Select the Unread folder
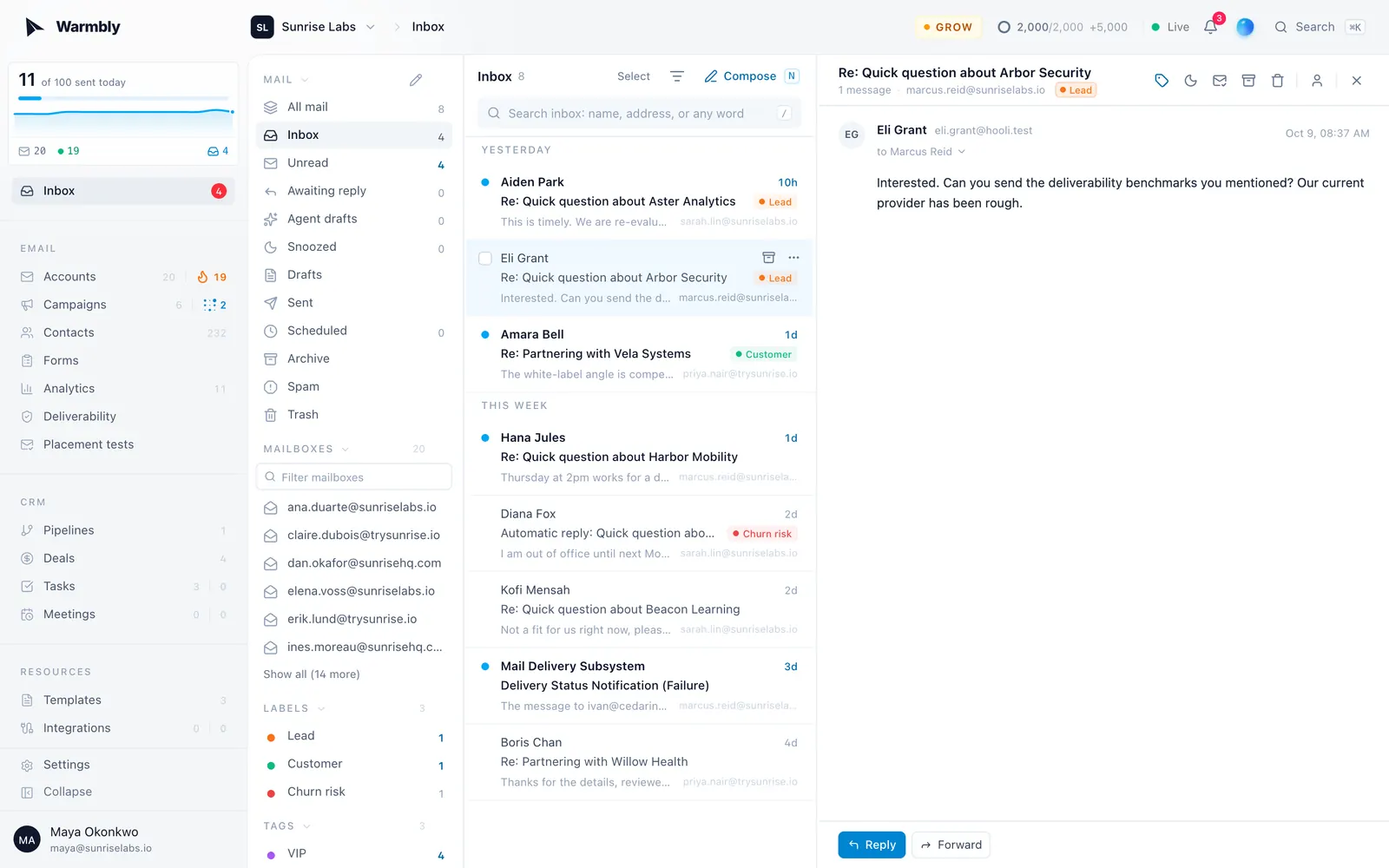The width and height of the screenshot is (1389, 868). (x=354, y=163)
